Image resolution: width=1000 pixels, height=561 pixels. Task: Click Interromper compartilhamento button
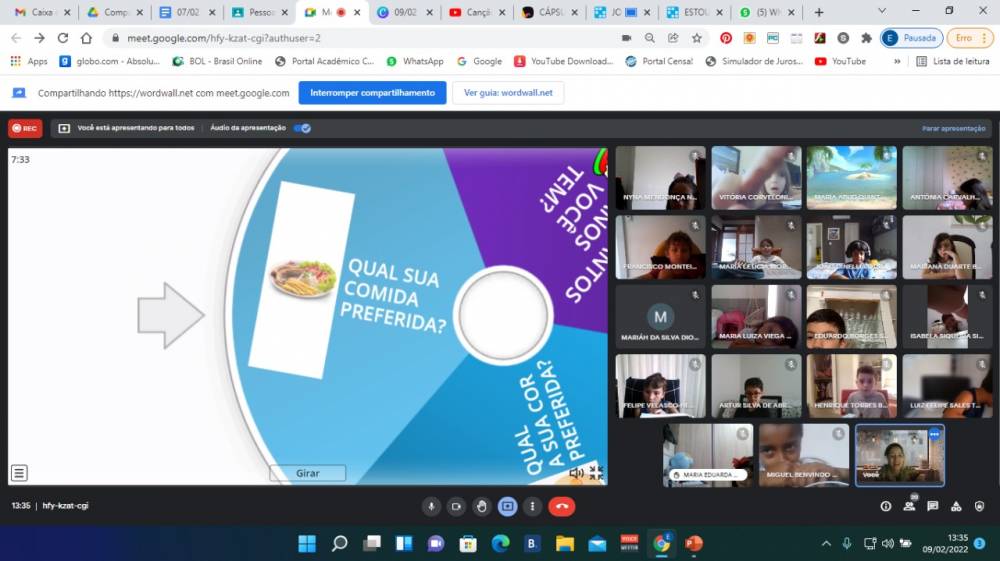click(x=372, y=93)
